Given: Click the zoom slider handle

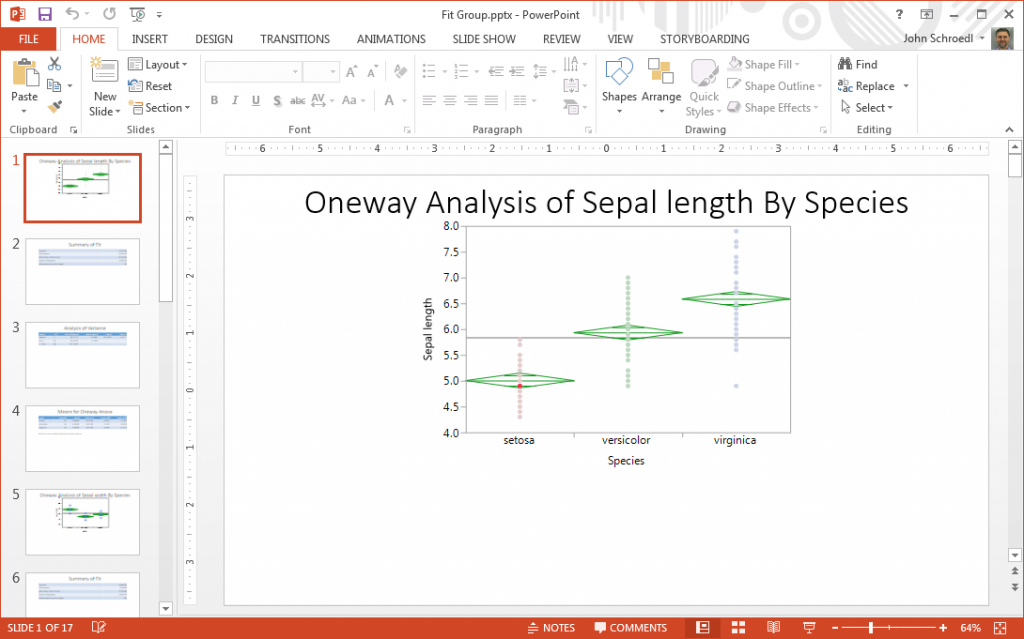Looking at the screenshot, I should (x=871, y=627).
